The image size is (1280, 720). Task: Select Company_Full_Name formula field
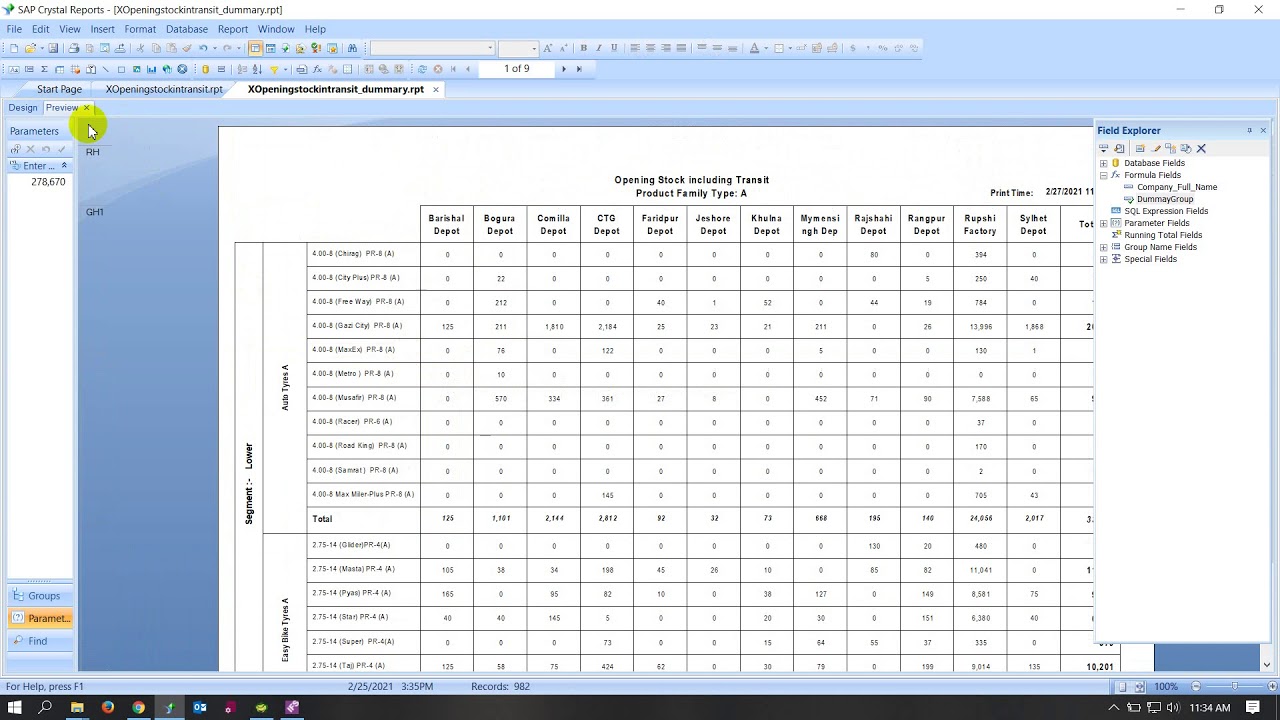1176,187
